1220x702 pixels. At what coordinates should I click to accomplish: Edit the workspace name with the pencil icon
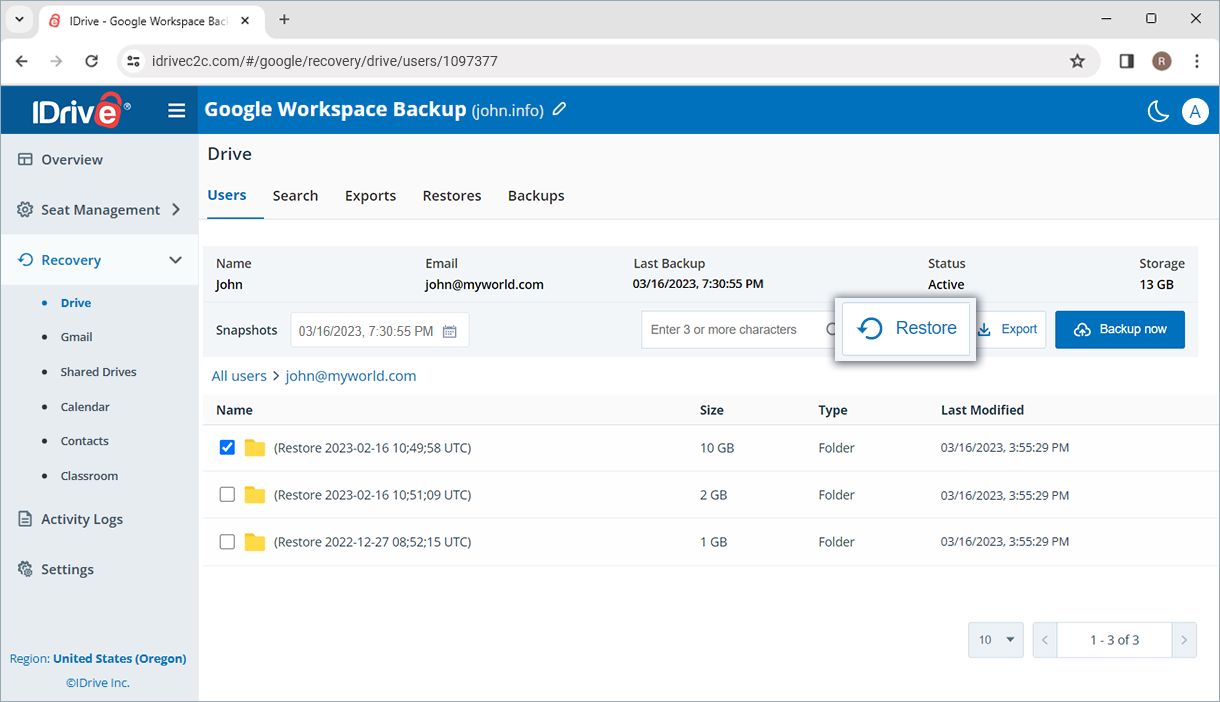coord(559,110)
